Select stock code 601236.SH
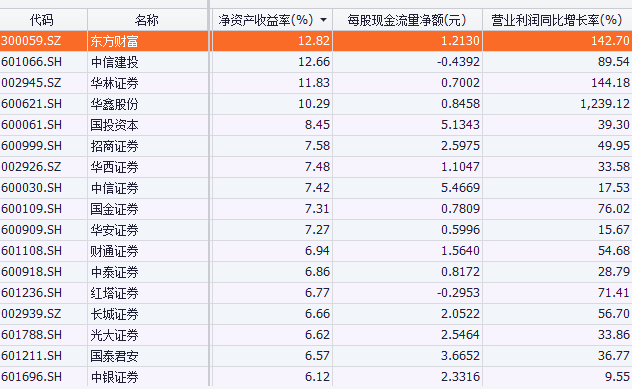Viewport: 632px width, 389px height. [31, 292]
